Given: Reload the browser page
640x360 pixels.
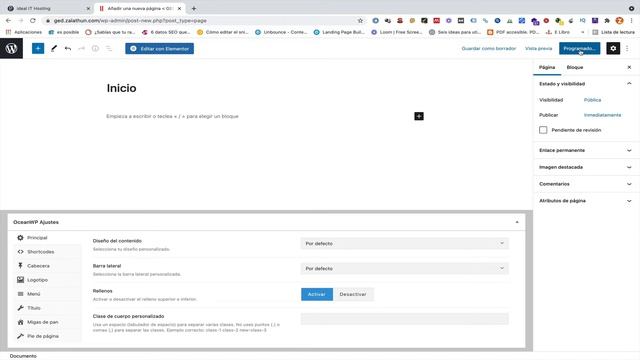Looking at the screenshot, I should [33, 20].
